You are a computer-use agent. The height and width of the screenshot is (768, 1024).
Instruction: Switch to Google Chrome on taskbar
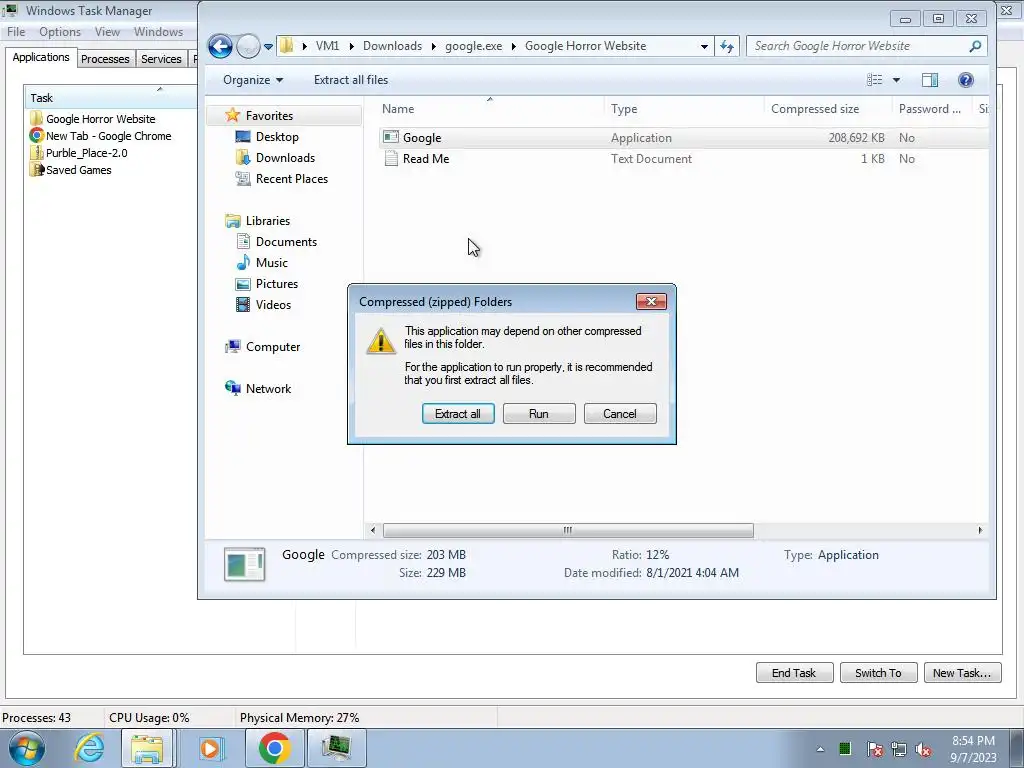tap(274, 748)
